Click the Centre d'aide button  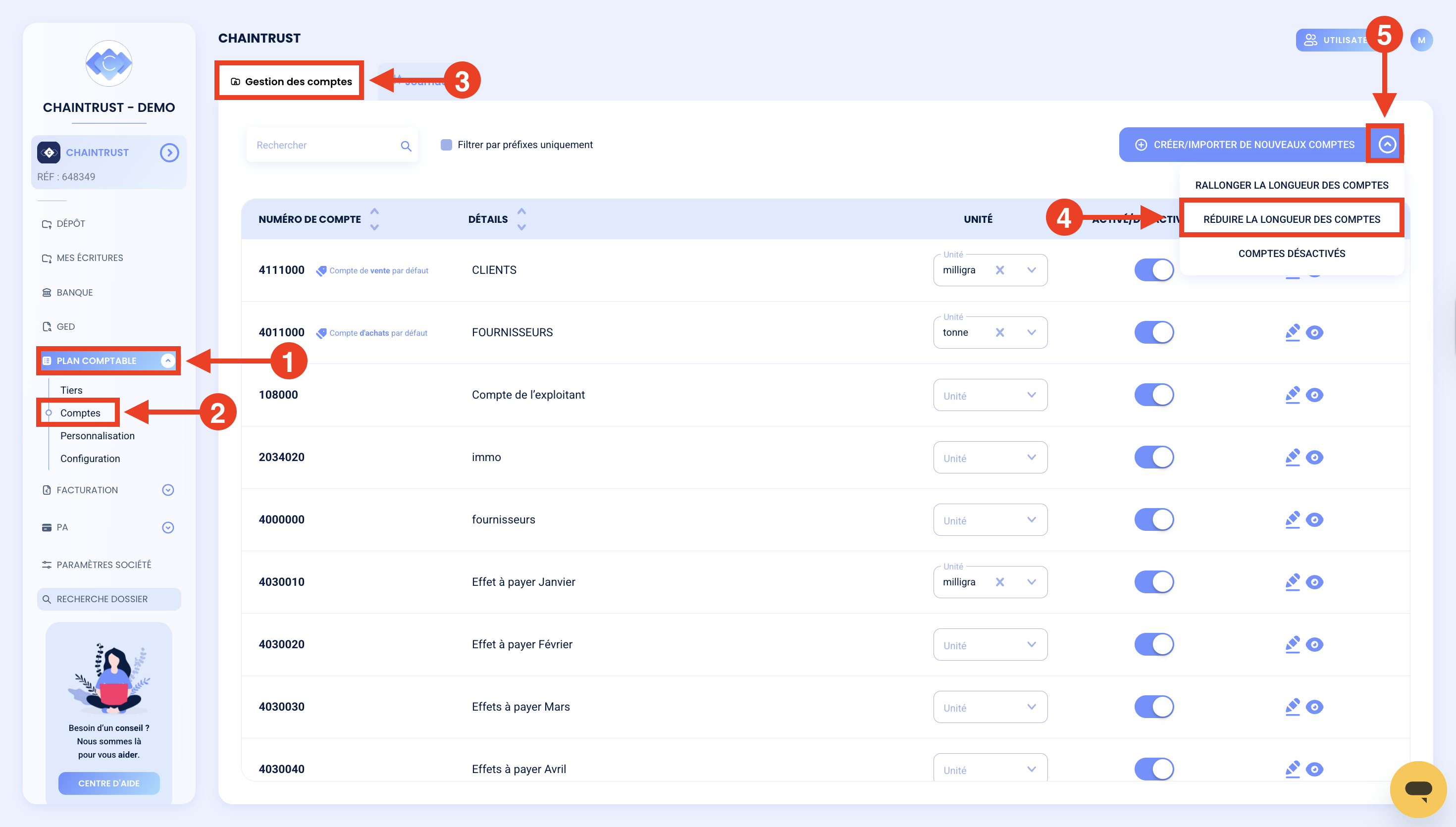[x=109, y=783]
